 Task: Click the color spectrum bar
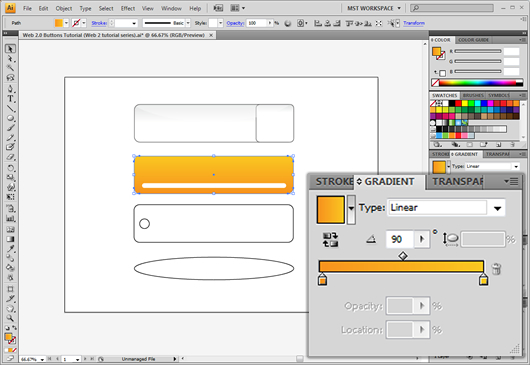pos(477,82)
